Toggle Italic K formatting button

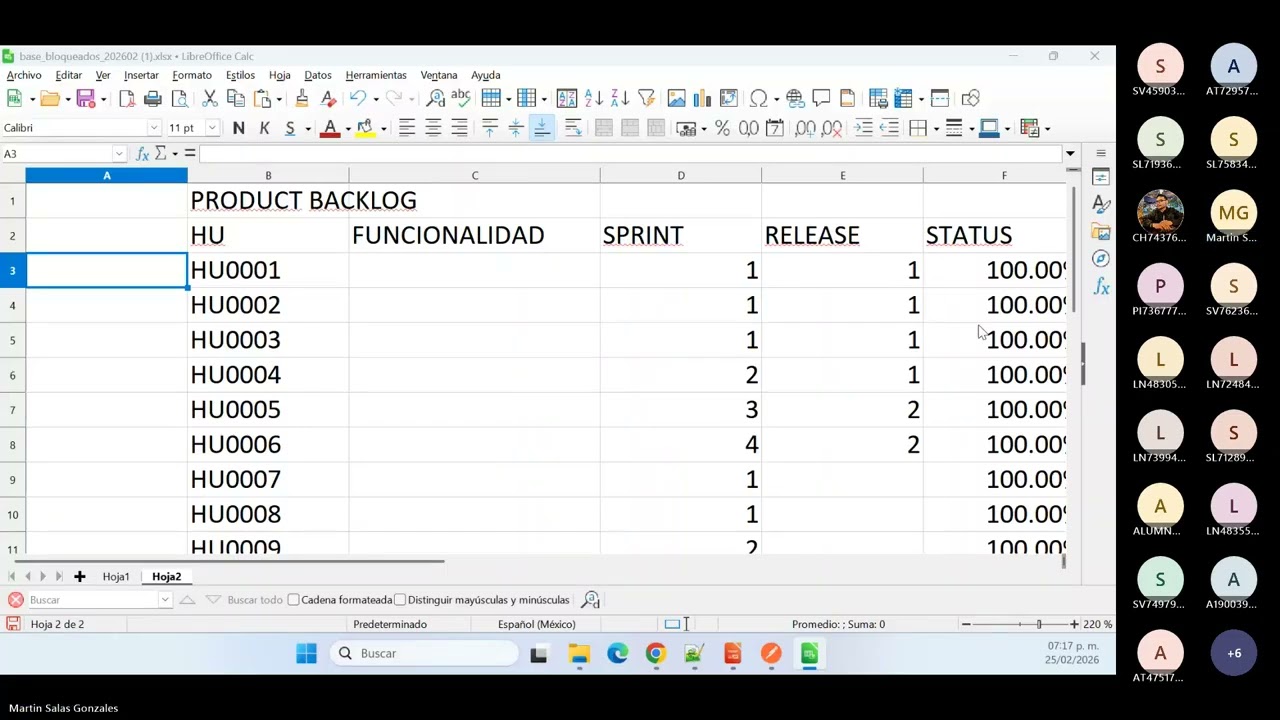coord(264,128)
